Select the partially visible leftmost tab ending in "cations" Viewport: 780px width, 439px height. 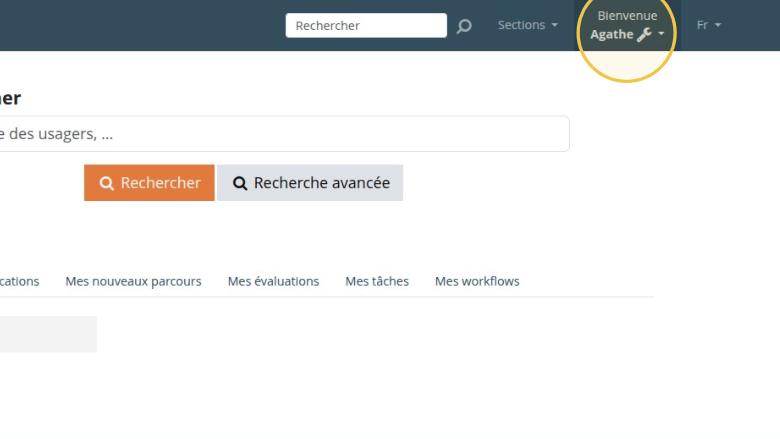pos(19,281)
